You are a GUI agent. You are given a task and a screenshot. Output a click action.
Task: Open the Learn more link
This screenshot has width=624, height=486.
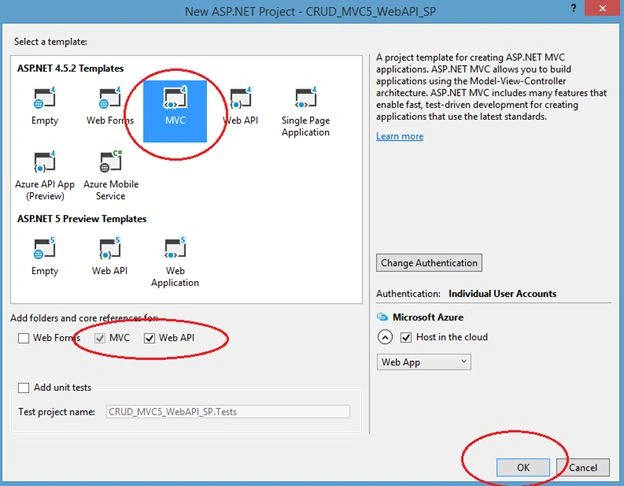400,136
